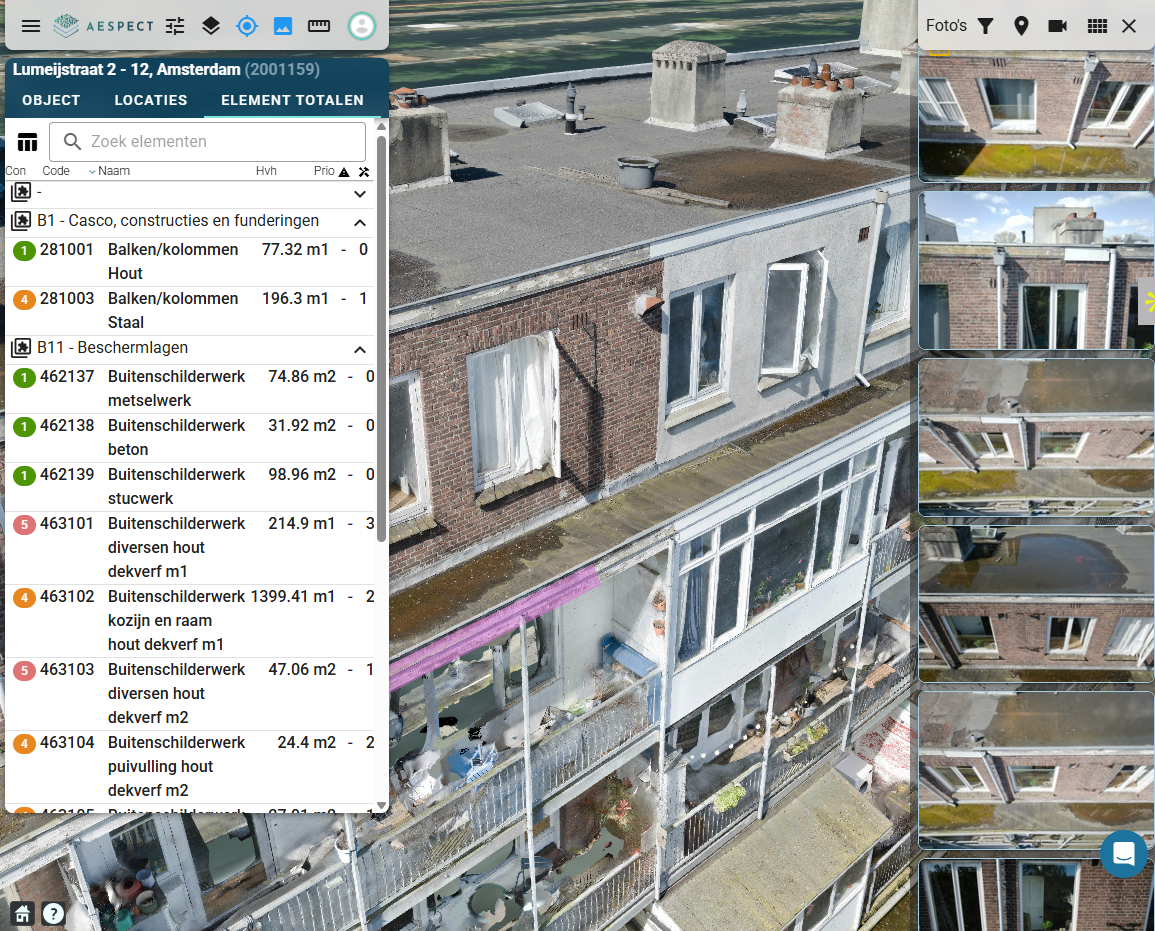Click the Aespect logo
The height and width of the screenshot is (931, 1155).
(103, 26)
